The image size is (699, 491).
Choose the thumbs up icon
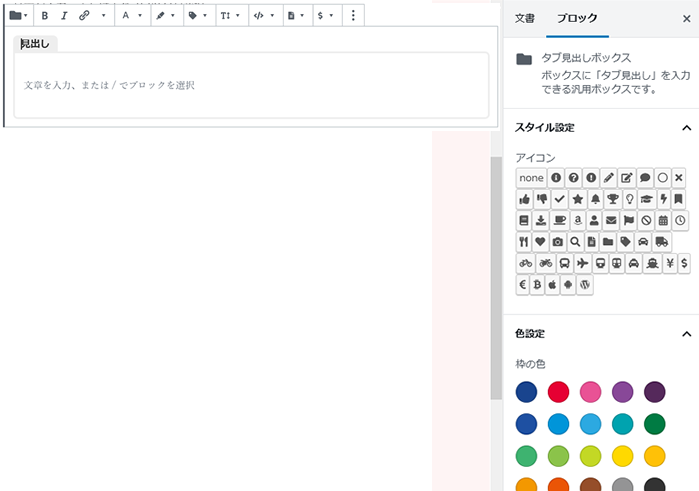pyautogui.click(x=524, y=199)
